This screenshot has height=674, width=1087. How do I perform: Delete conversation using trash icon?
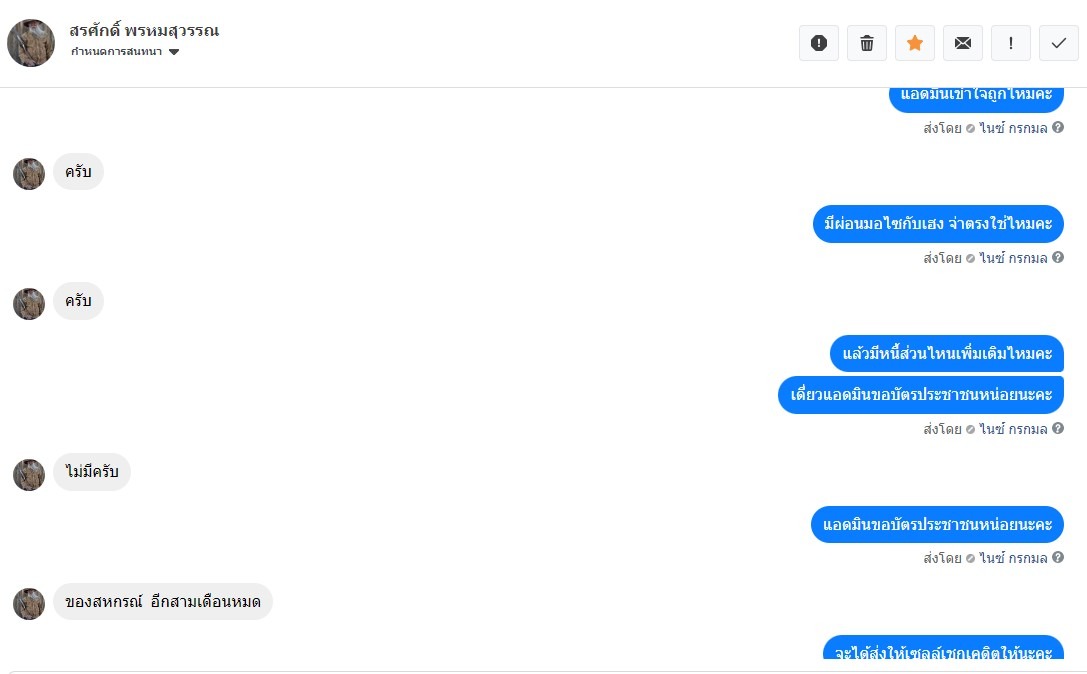(867, 43)
